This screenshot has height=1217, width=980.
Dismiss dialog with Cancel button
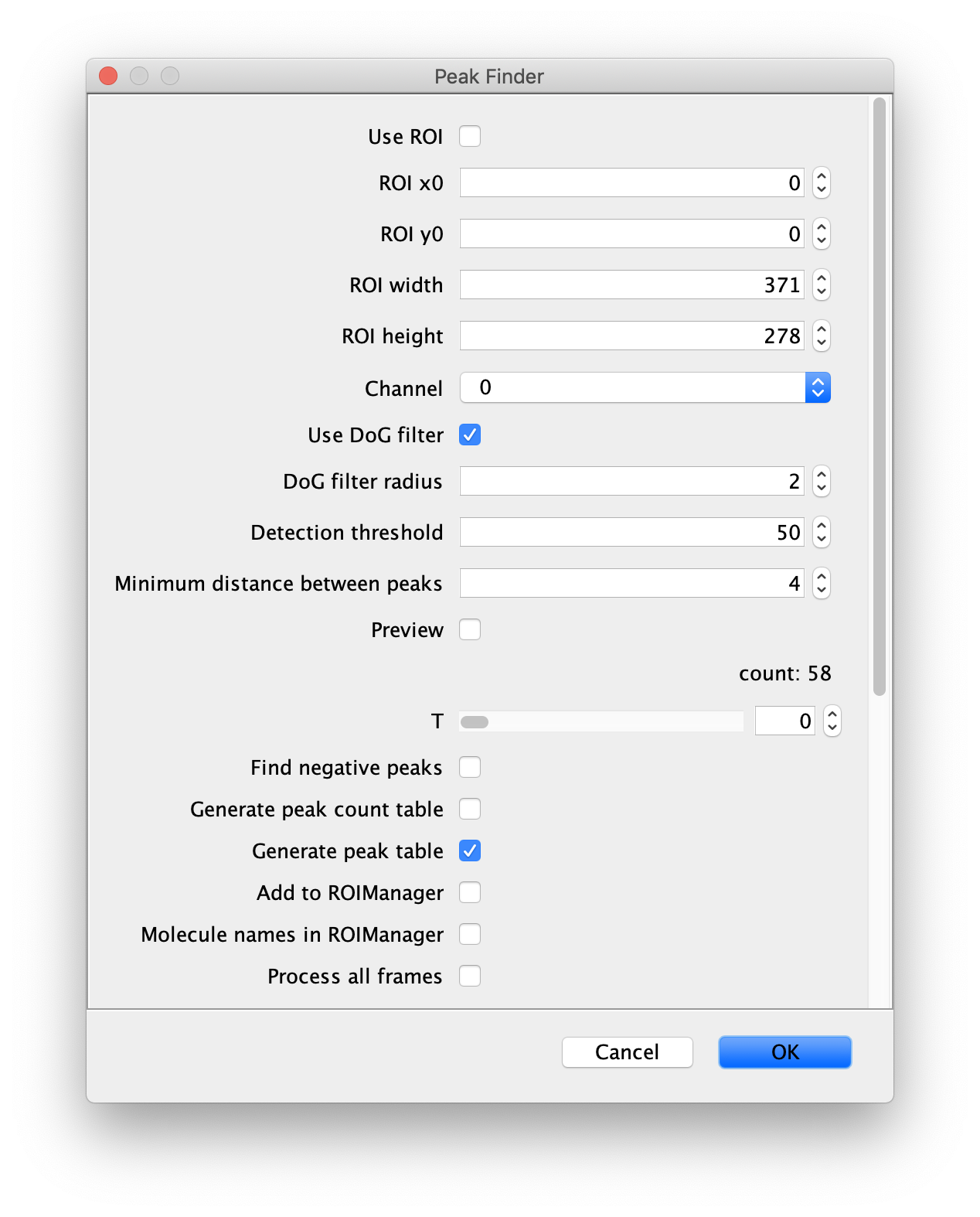(x=628, y=1052)
